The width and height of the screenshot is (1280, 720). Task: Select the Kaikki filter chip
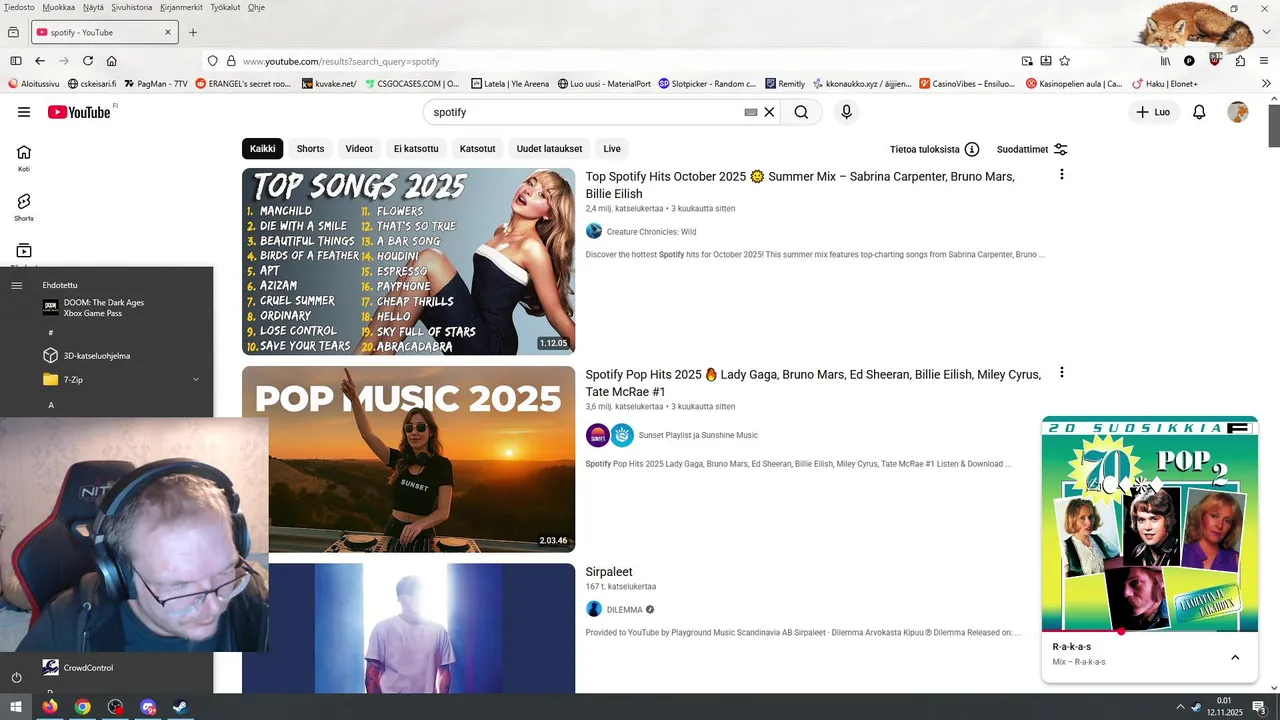262,149
